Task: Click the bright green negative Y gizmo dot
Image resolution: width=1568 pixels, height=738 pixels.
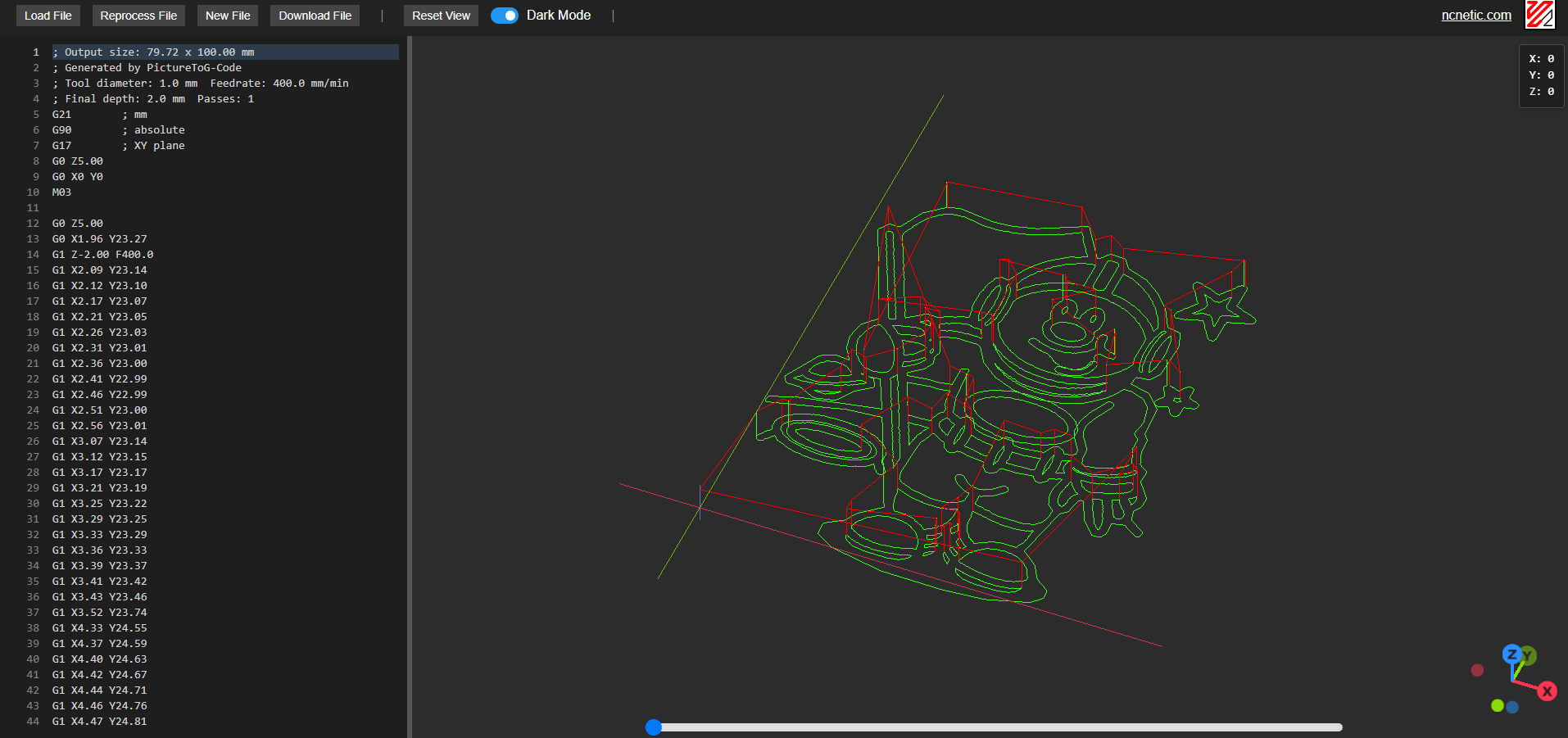Action: (1498, 705)
